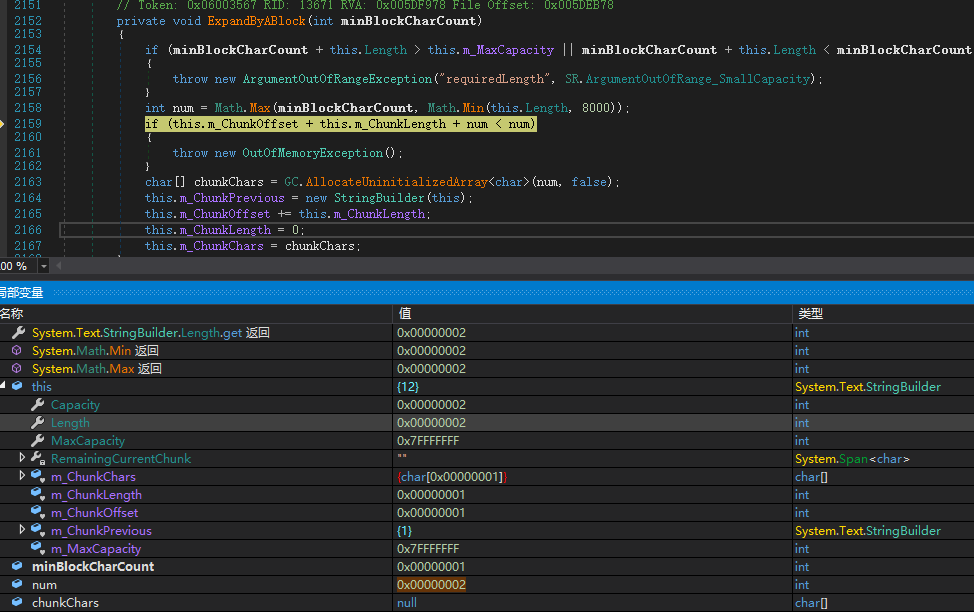Image resolution: width=974 pixels, height=612 pixels.
Task: Expand the m_ChunkChars field
Action: [x=23, y=477]
